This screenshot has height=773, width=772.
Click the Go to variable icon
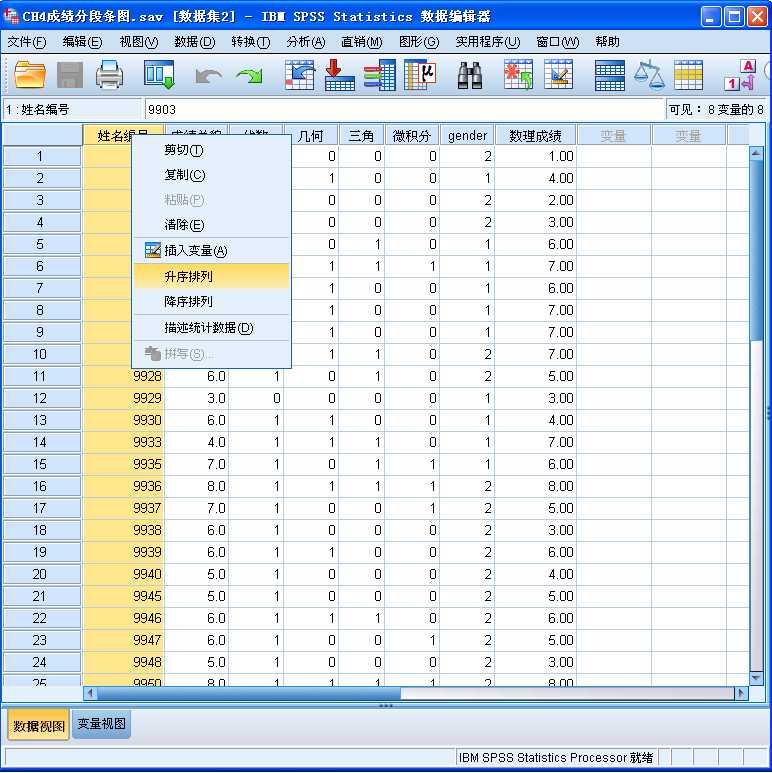coord(340,75)
